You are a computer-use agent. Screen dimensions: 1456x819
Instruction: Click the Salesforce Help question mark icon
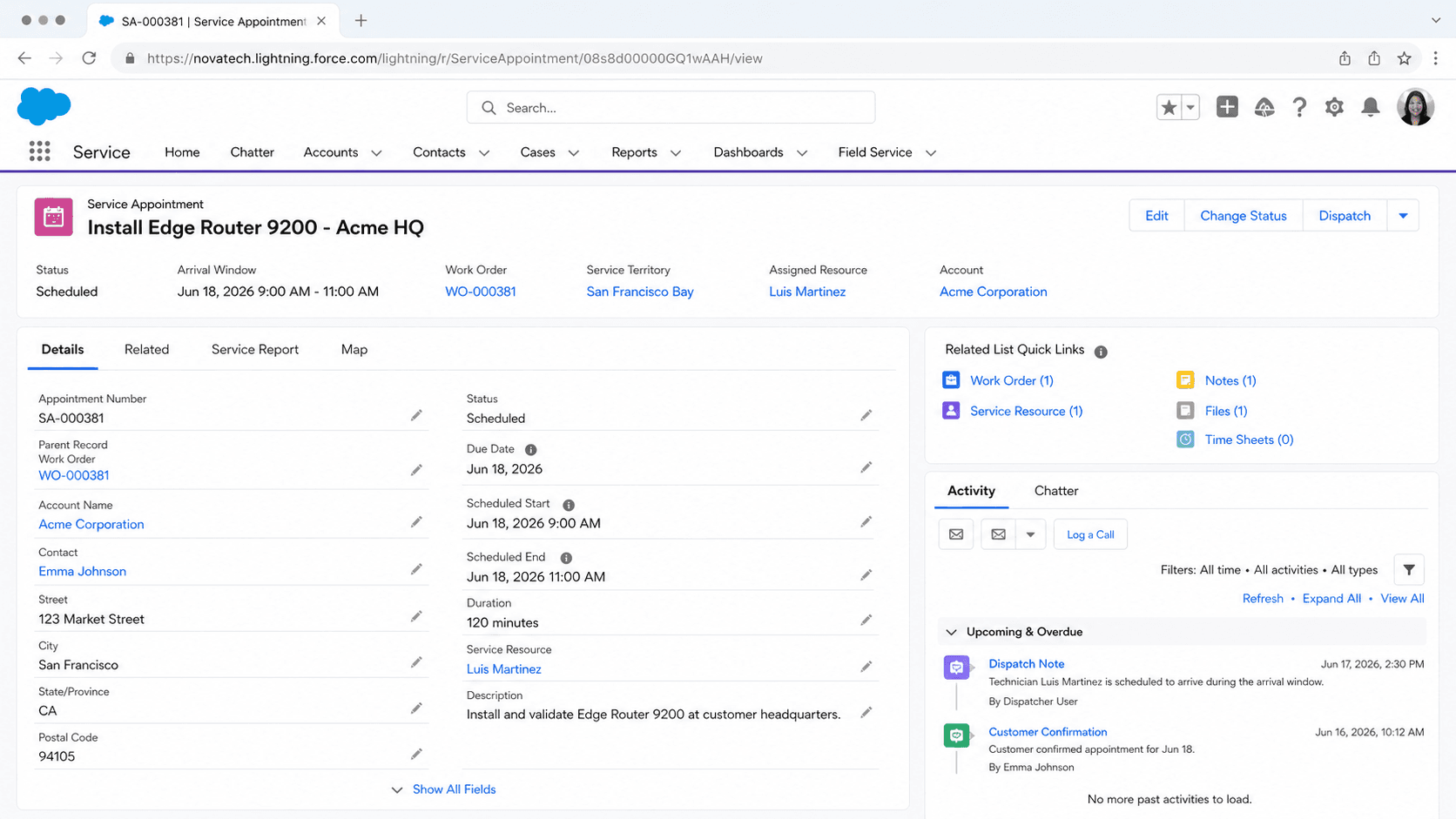tap(1298, 107)
